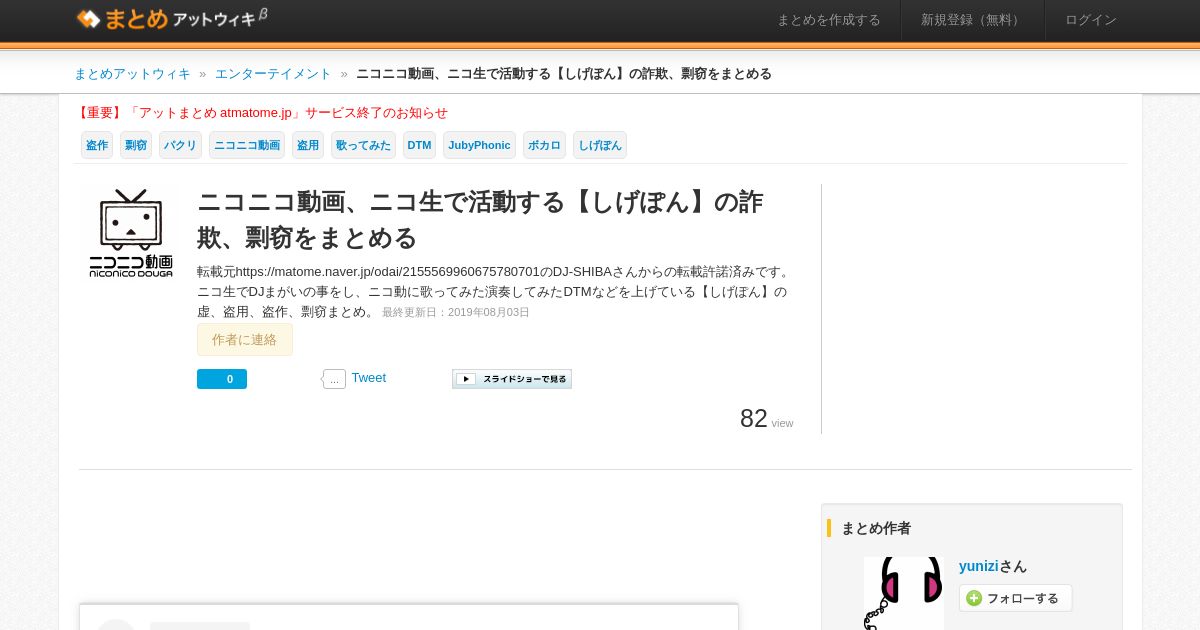Select the 盗用 tag
The image size is (1200, 630).
tap(308, 145)
